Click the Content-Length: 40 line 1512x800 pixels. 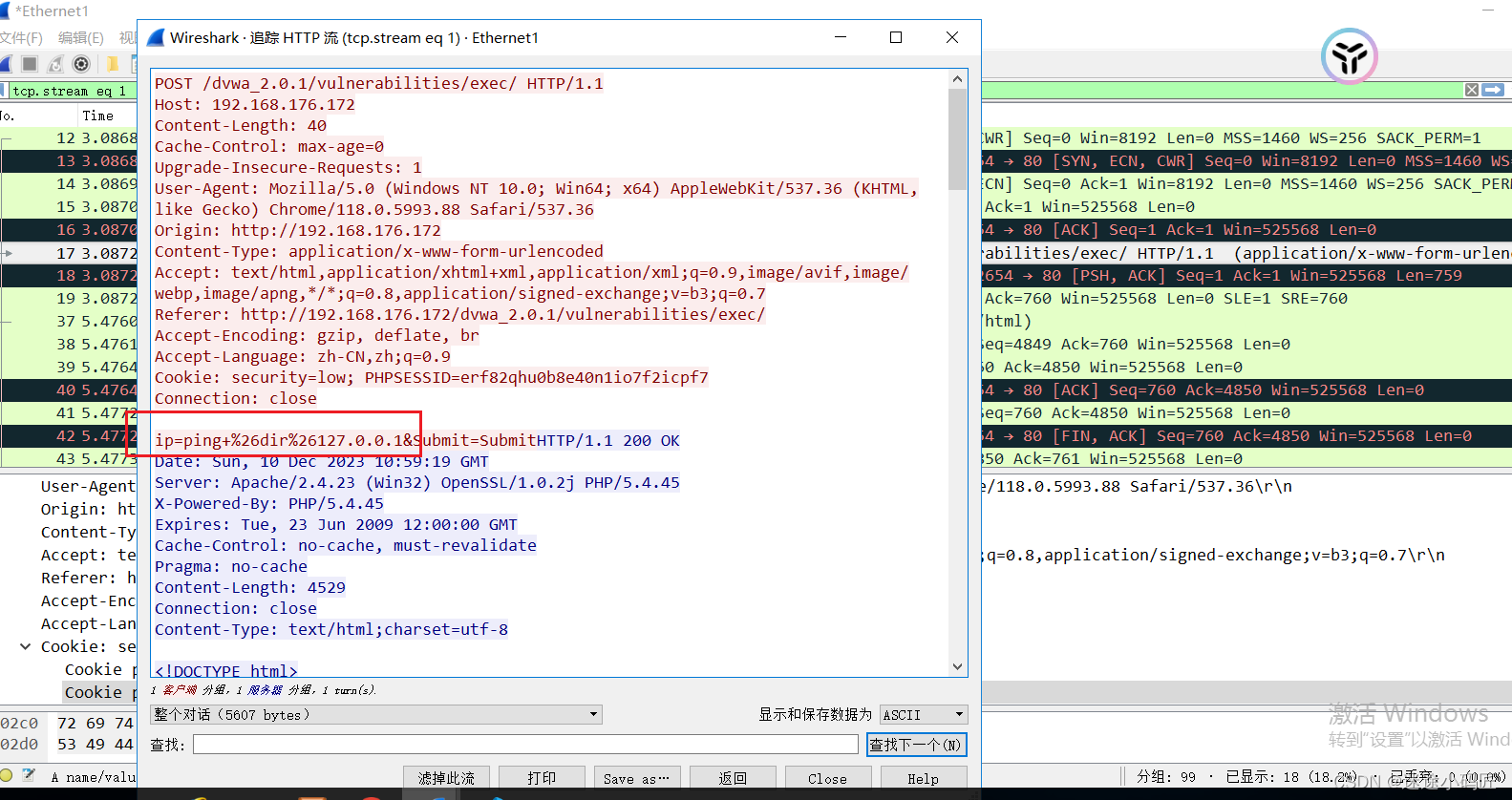(x=241, y=125)
